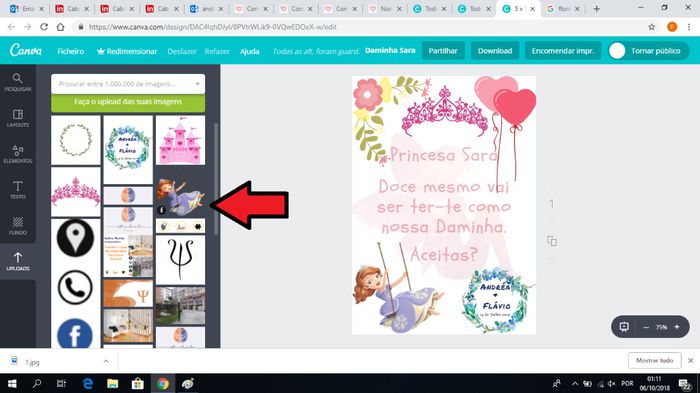Open the Elementos panel
The height and width of the screenshot is (393, 700).
click(17, 154)
